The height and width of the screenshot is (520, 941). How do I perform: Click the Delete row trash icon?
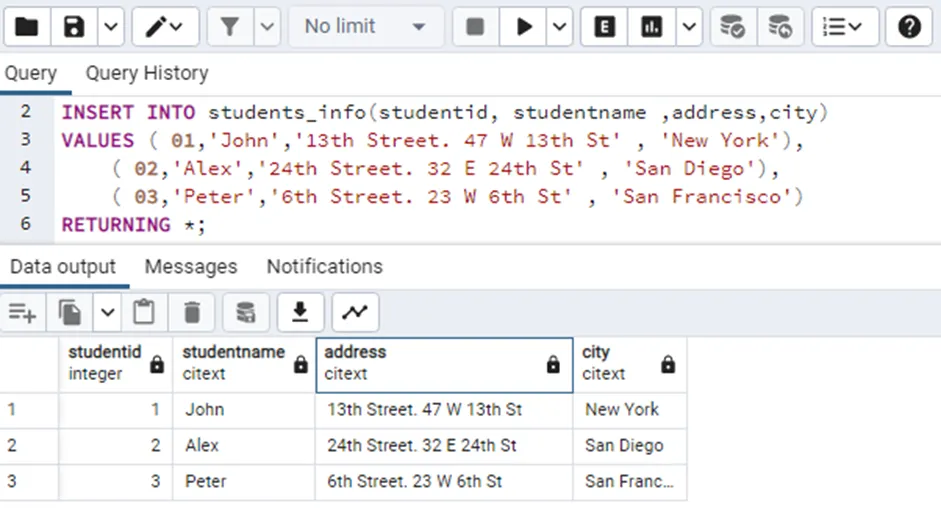(x=193, y=313)
